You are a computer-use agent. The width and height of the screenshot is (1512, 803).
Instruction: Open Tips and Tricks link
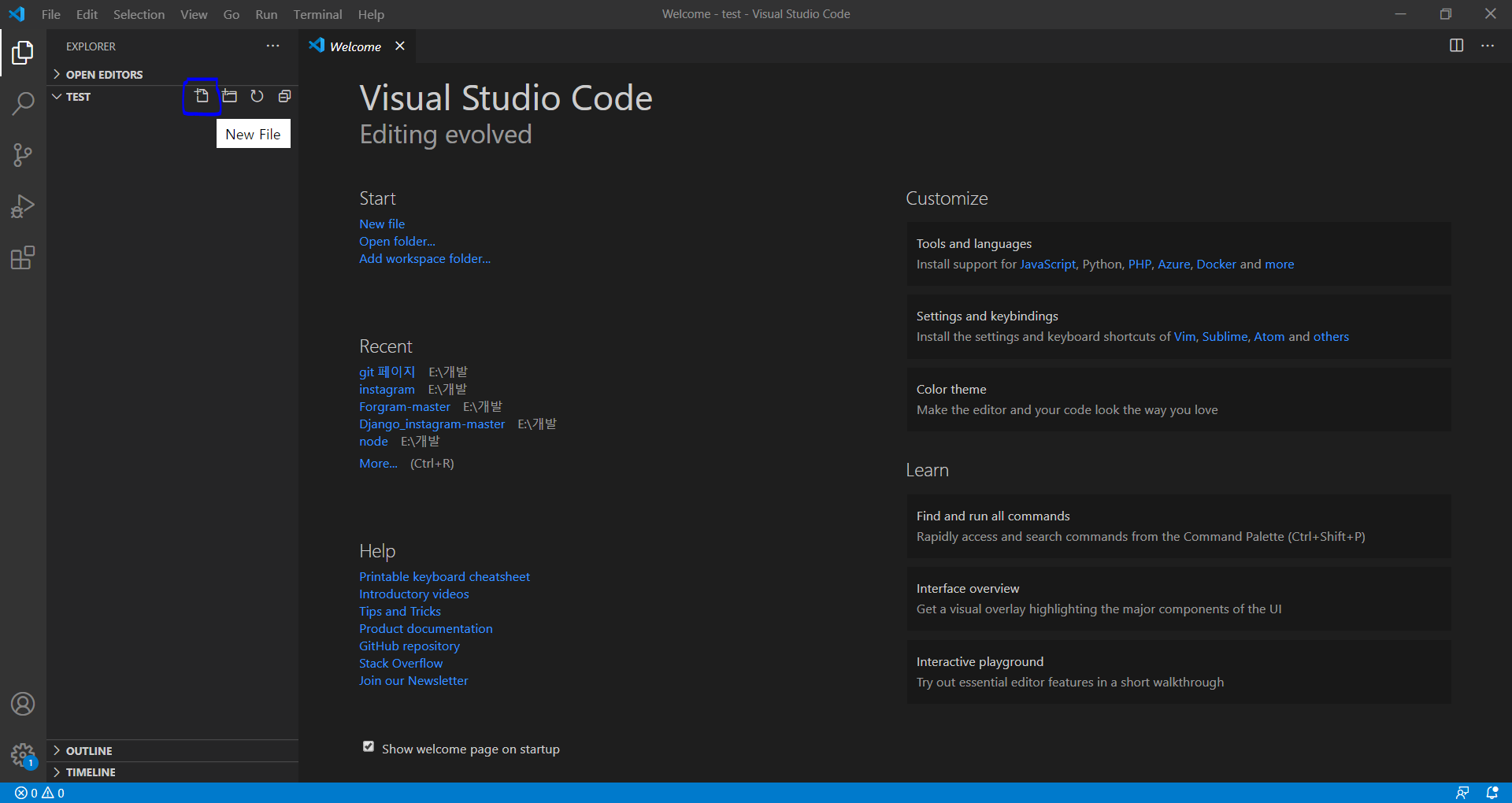point(400,611)
